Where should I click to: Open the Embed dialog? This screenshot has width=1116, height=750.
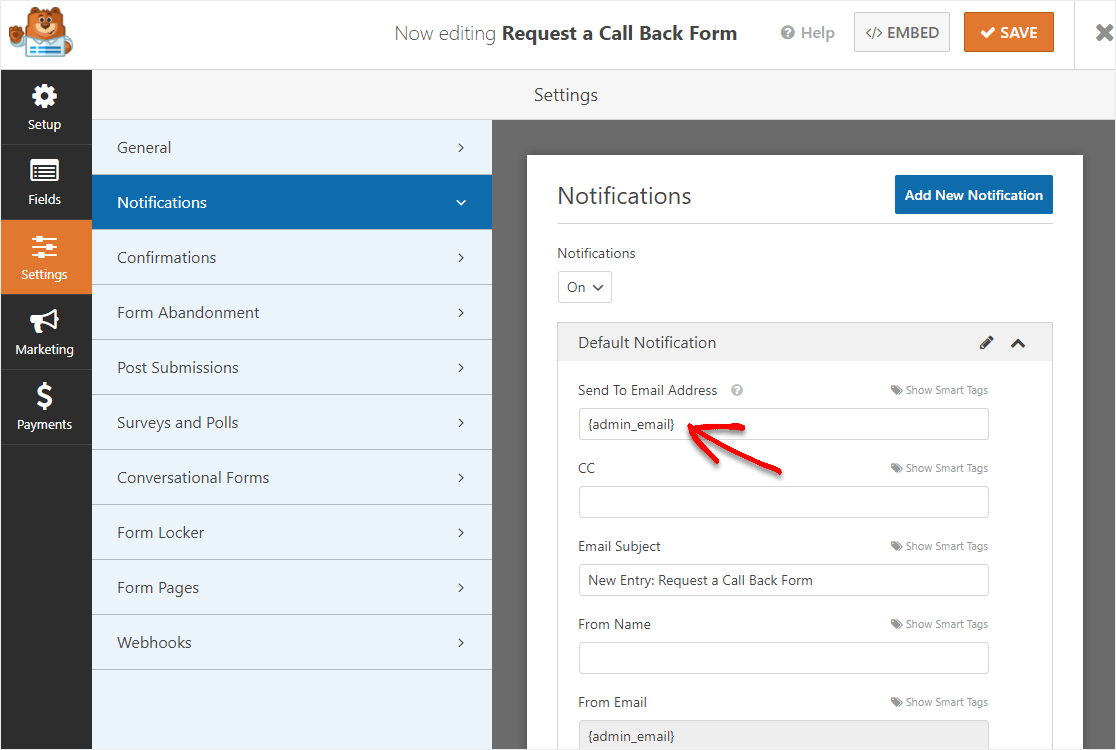(901, 32)
